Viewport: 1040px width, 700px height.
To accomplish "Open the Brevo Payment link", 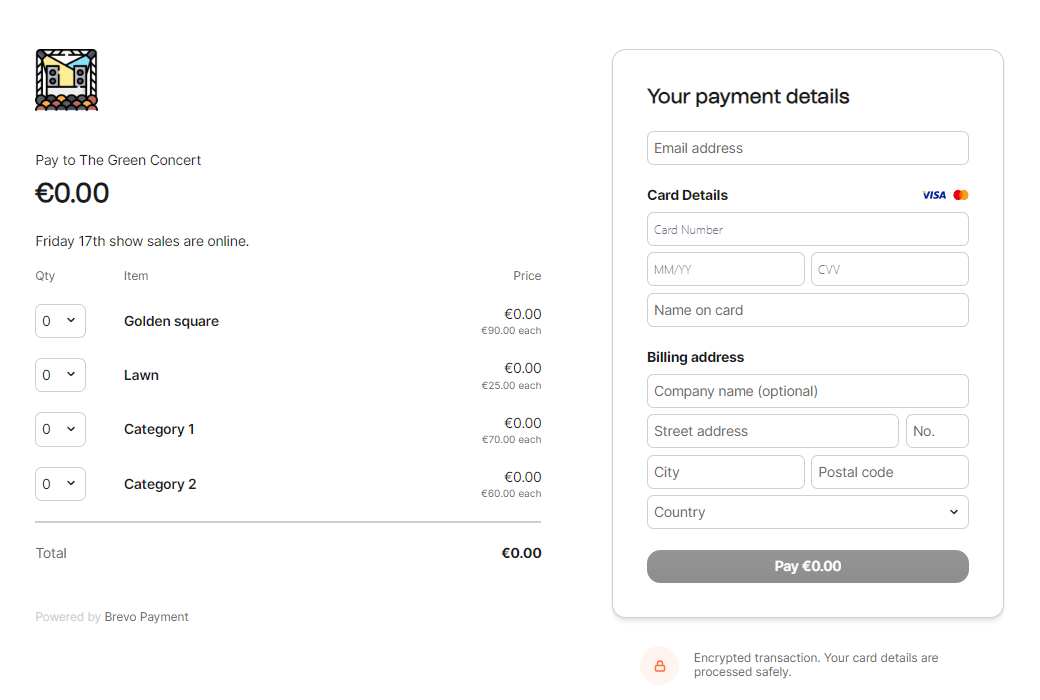I will (146, 617).
